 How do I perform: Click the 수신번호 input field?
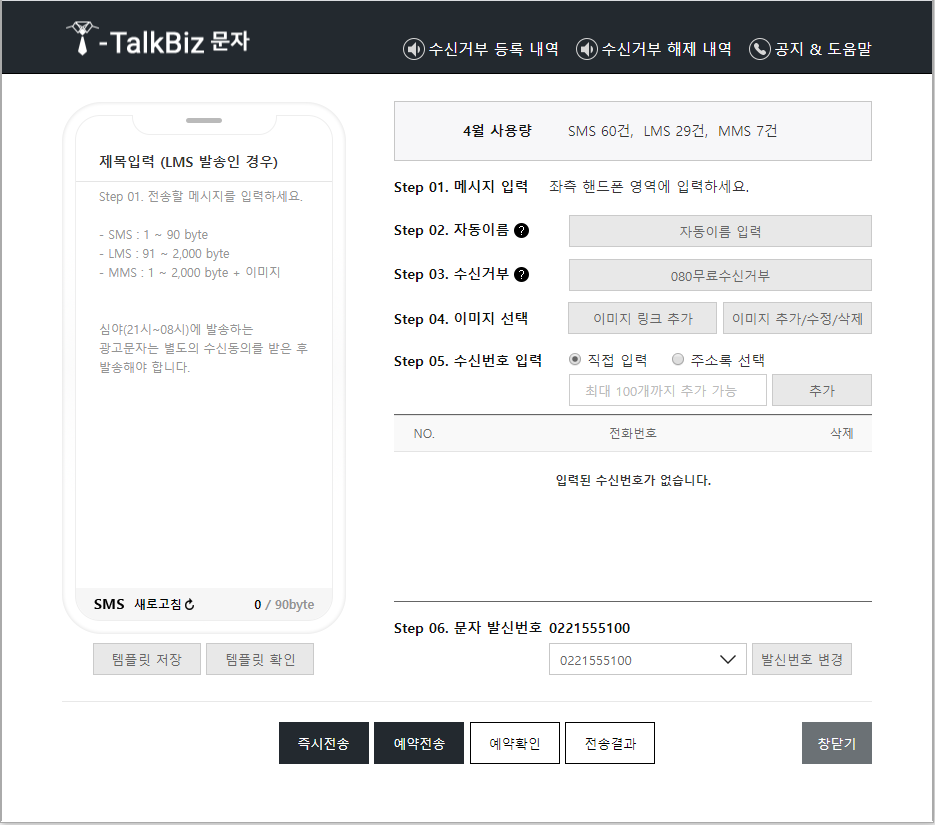pos(667,390)
